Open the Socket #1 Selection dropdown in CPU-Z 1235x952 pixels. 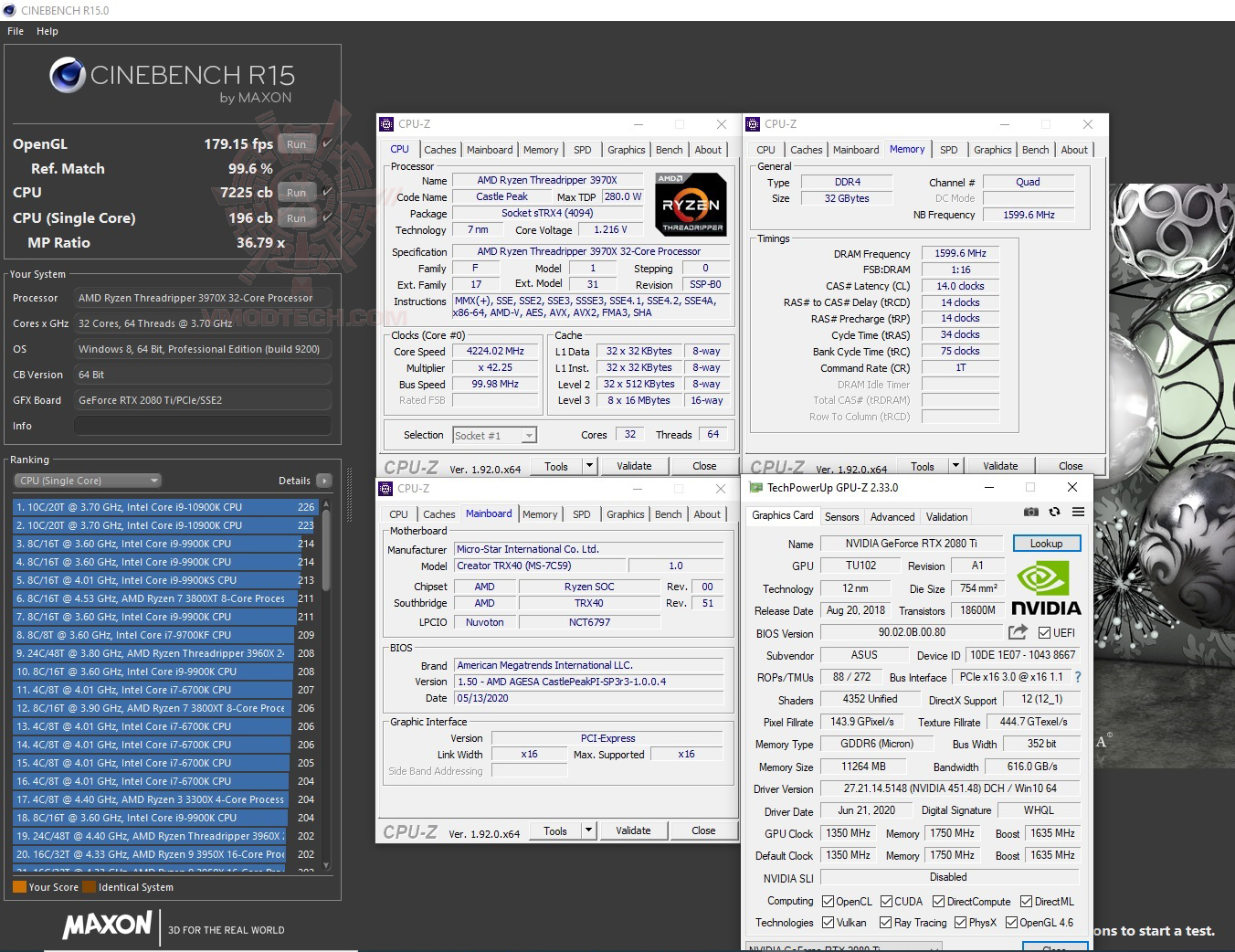tap(494, 436)
